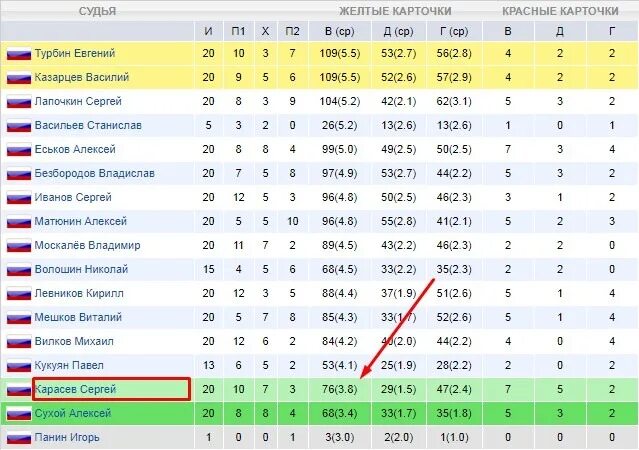Open referee Безбородов Владислав link

tap(95, 173)
